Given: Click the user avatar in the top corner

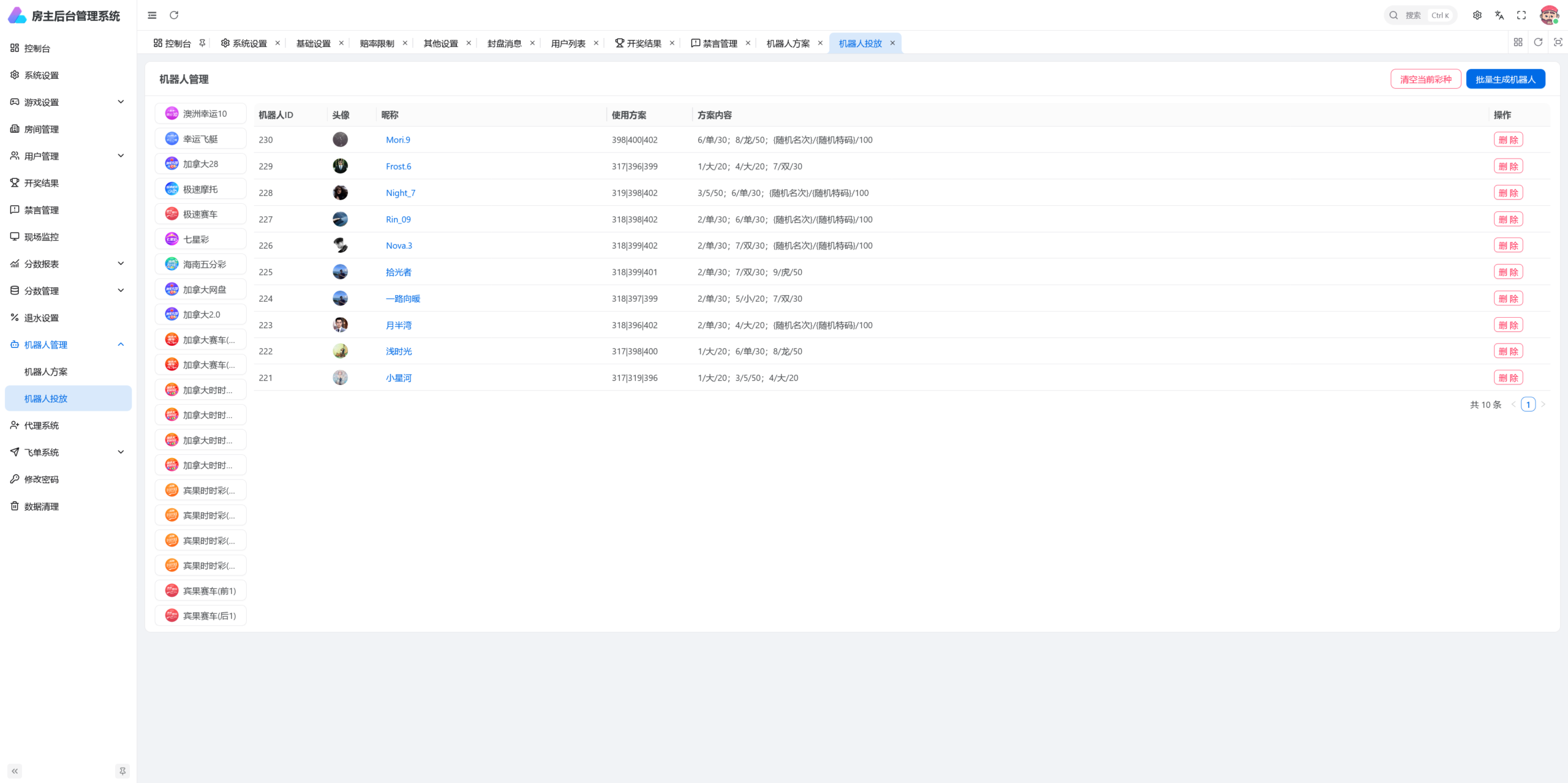Looking at the screenshot, I should (x=1550, y=15).
